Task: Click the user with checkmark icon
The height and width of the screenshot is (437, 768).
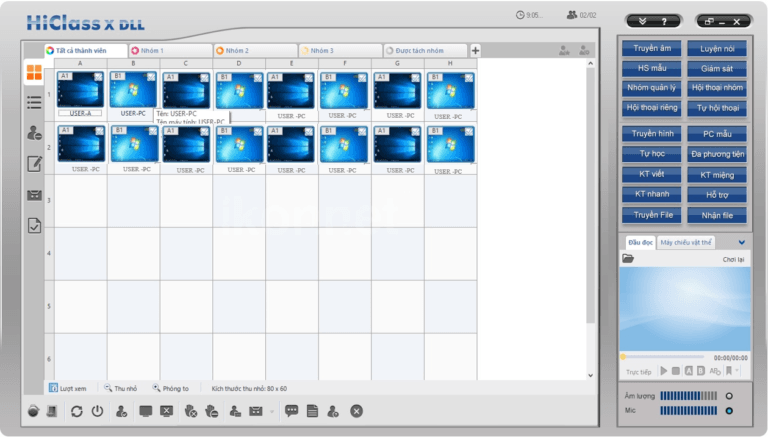Action: tap(121, 411)
